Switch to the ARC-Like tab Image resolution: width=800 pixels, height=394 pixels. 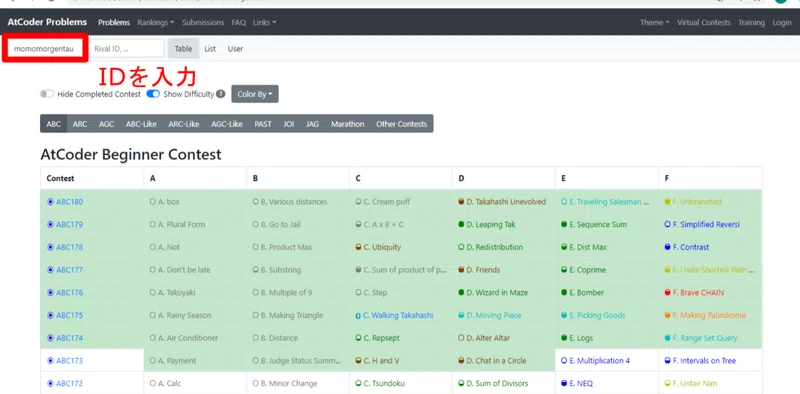click(184, 124)
